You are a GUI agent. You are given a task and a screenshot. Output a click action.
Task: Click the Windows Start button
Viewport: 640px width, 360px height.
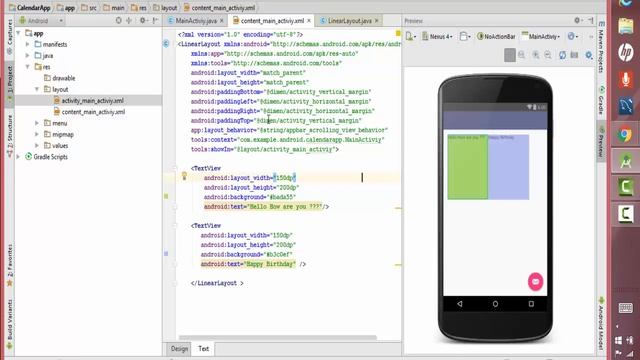[x=618, y=340]
